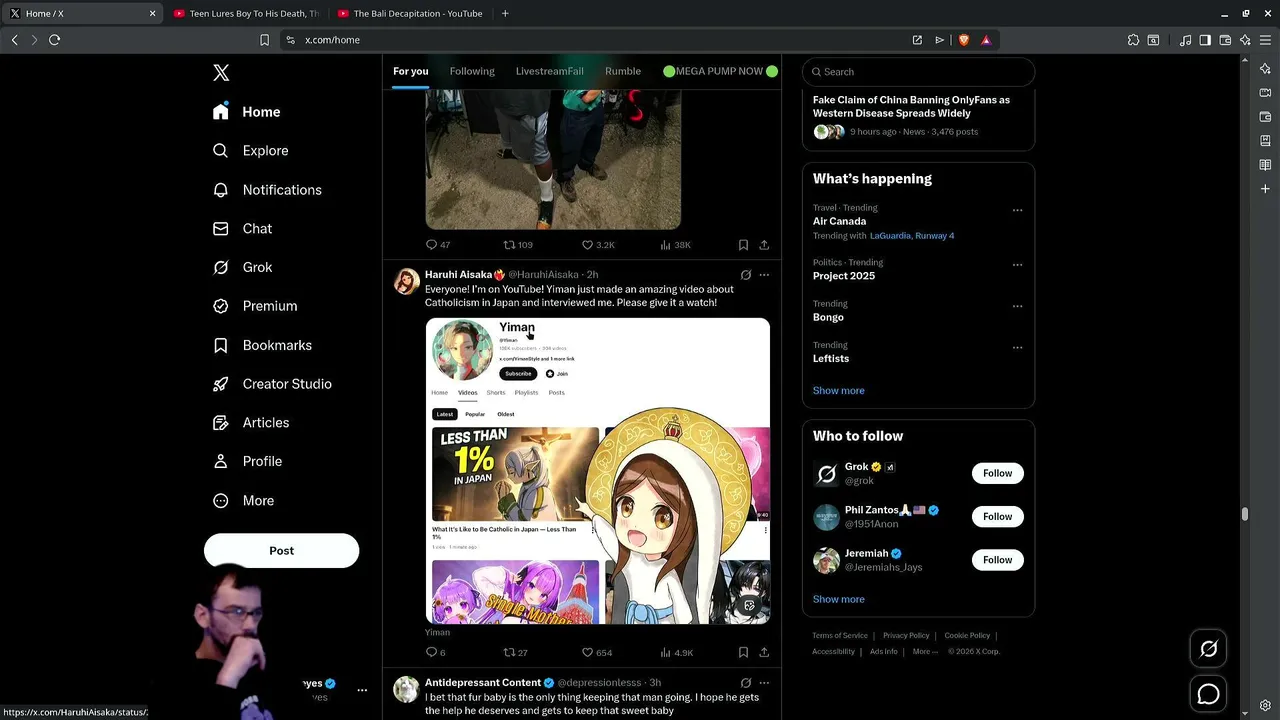The width and height of the screenshot is (1280, 720).
Task: Follow Phil Zantos
Action: coord(997,517)
